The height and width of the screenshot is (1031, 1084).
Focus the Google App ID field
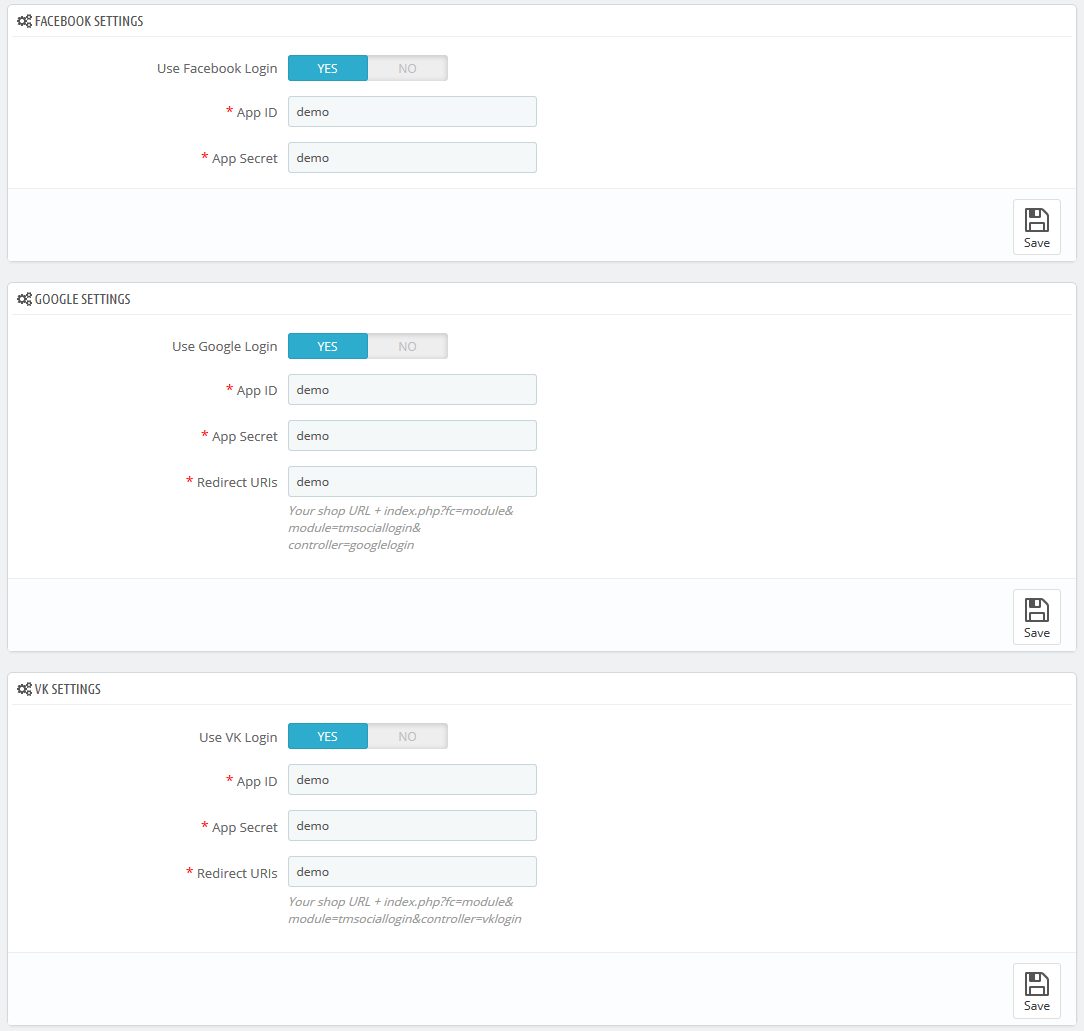point(412,390)
